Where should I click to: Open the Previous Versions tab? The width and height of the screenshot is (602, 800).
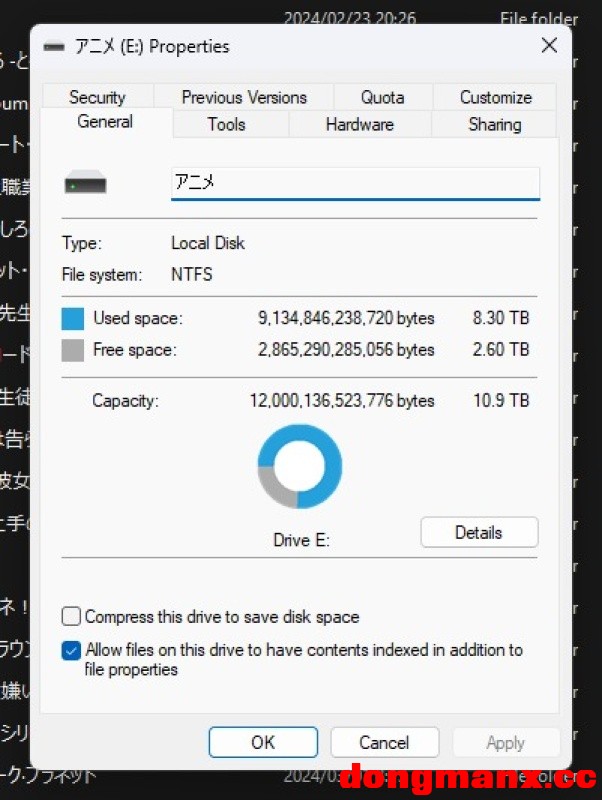pos(244,97)
